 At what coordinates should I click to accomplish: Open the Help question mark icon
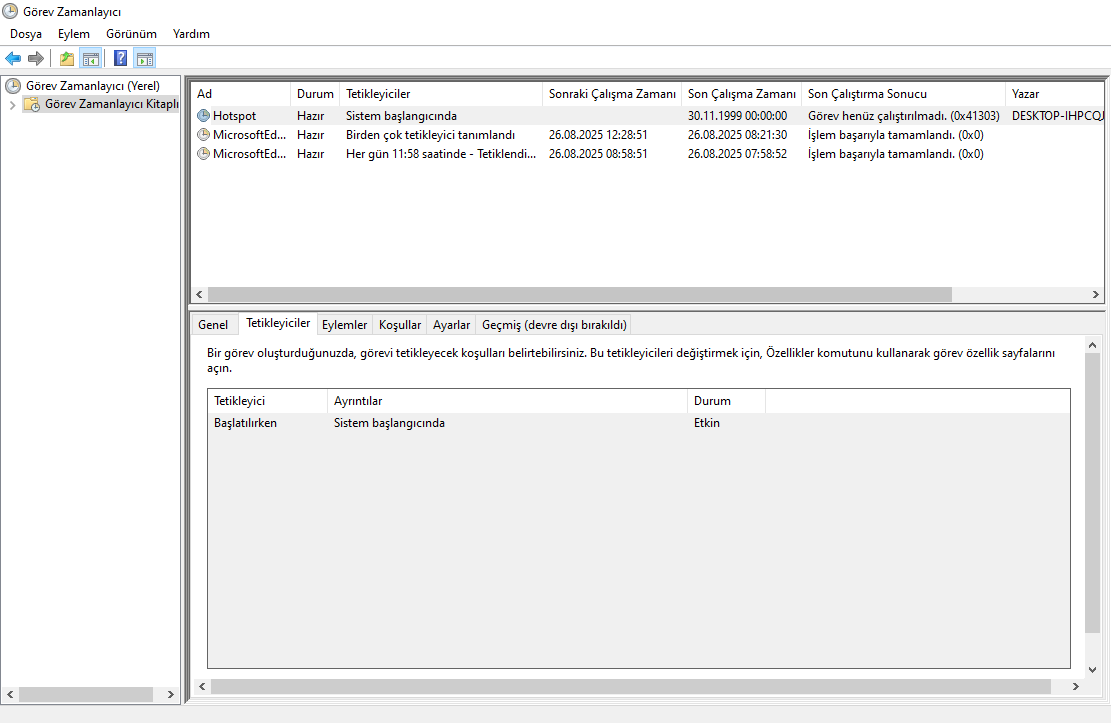[120, 59]
